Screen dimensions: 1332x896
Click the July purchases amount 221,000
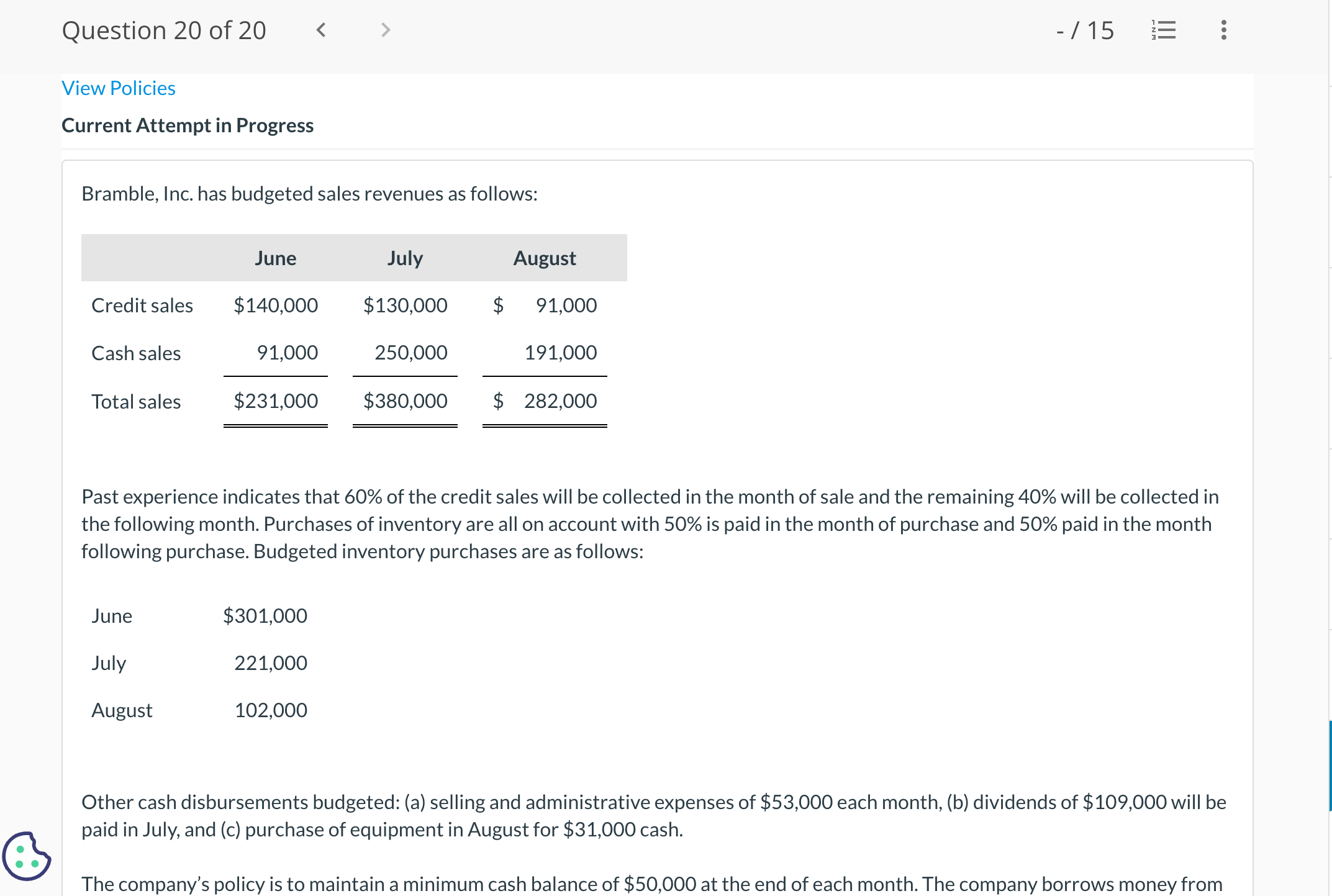pyautogui.click(x=270, y=663)
